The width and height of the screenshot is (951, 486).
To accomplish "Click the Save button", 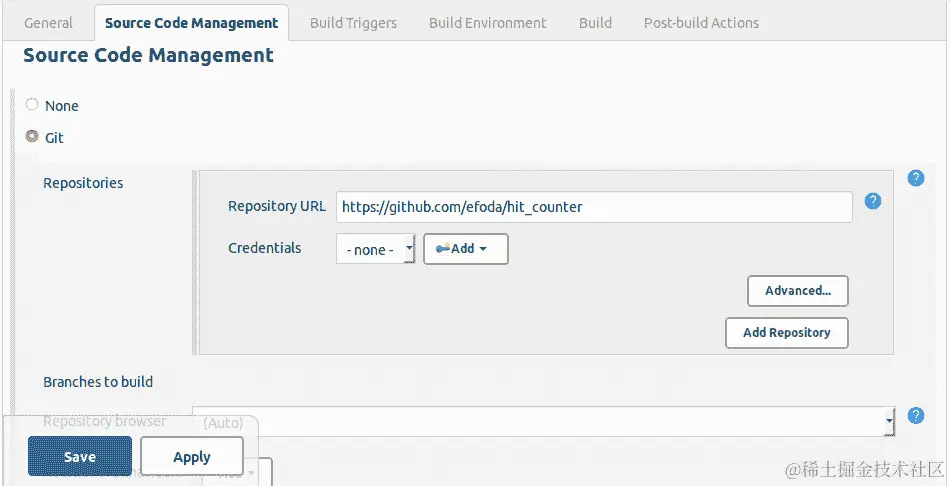I will [x=79, y=456].
